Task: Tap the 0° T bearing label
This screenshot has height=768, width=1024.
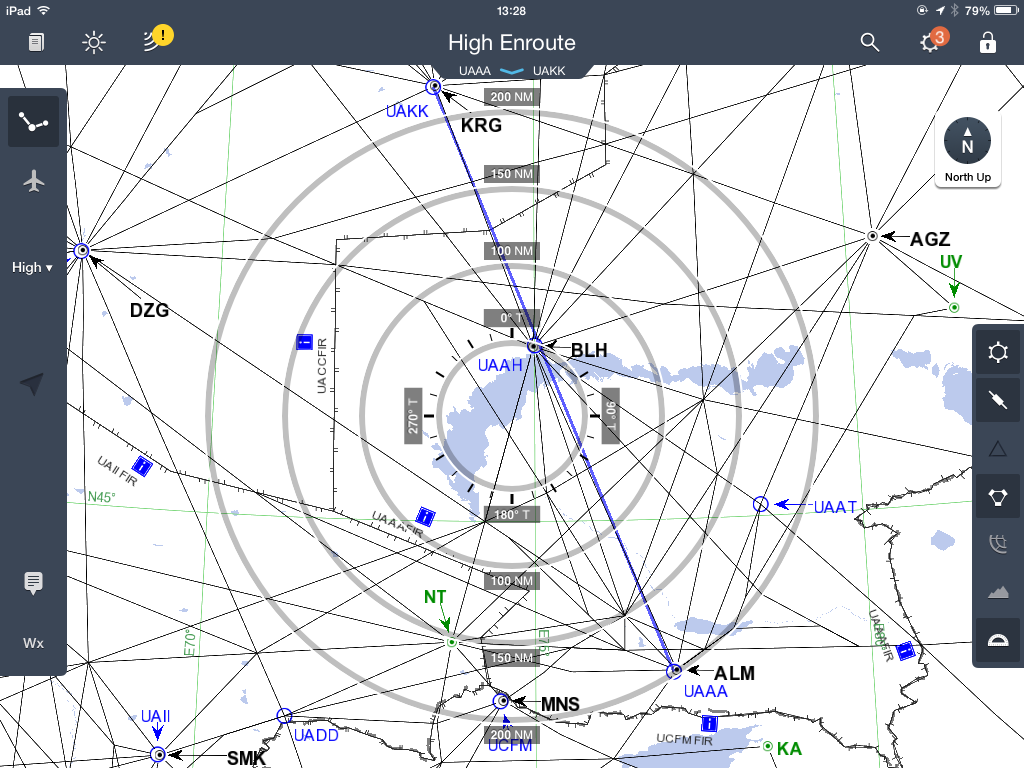Action: [x=512, y=318]
